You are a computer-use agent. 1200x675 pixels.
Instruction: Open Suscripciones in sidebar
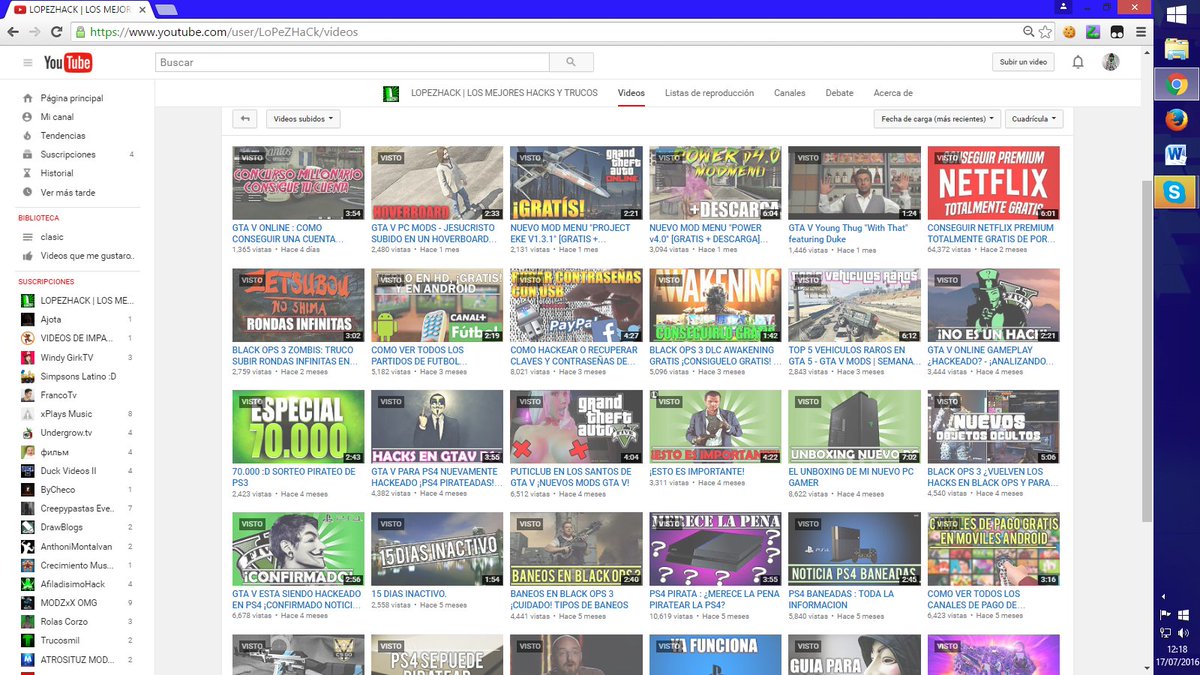(x=68, y=155)
